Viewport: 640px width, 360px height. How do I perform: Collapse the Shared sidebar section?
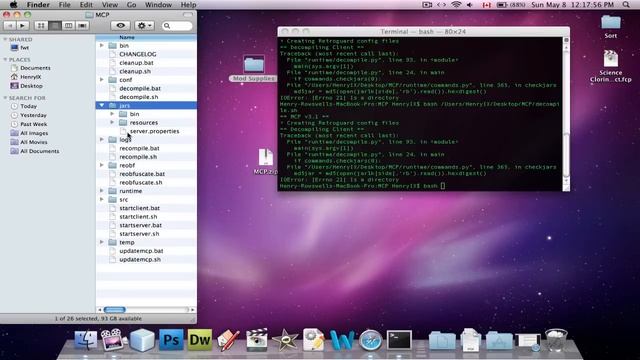click(x=5, y=39)
